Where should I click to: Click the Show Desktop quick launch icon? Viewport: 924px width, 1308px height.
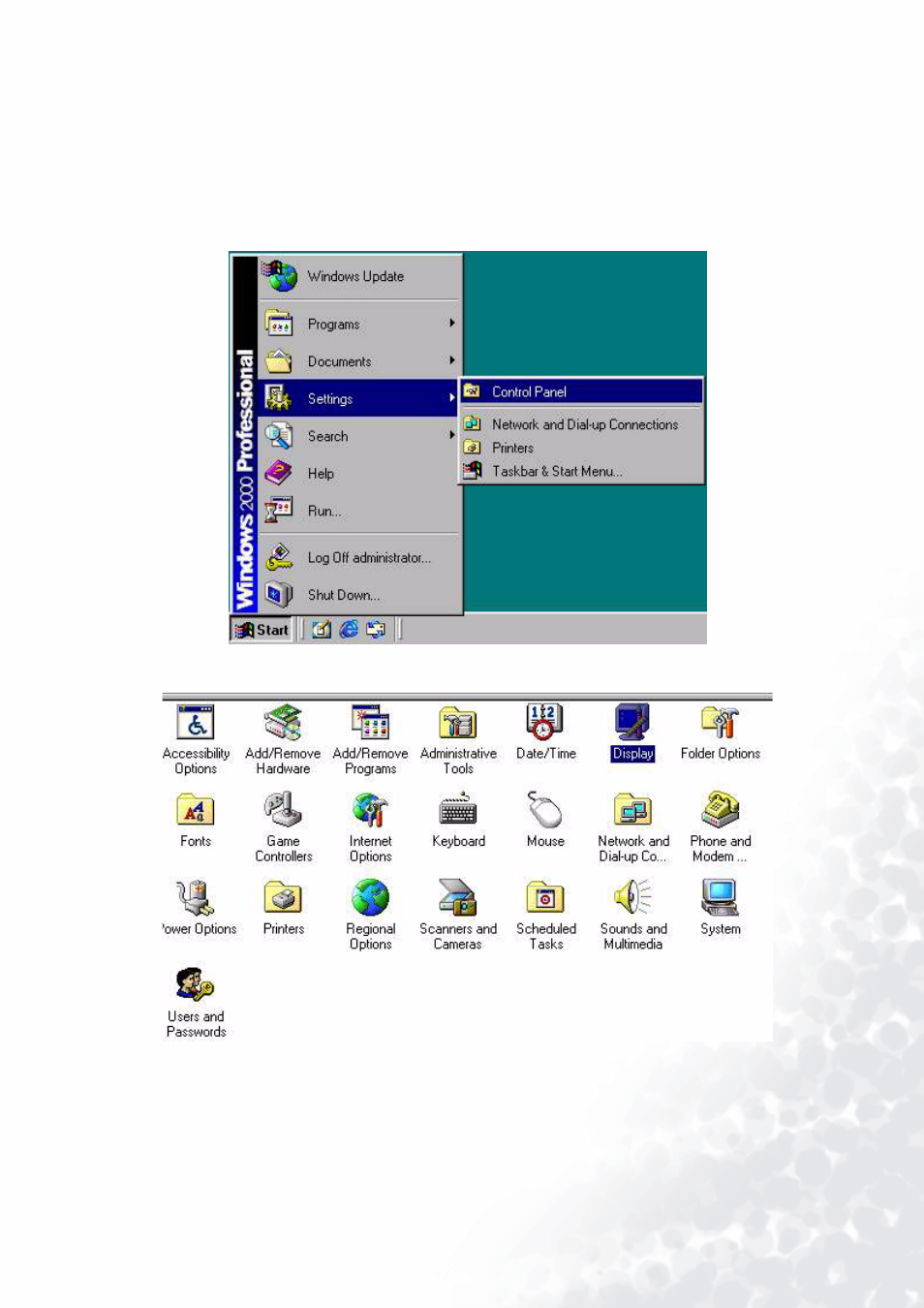322,630
